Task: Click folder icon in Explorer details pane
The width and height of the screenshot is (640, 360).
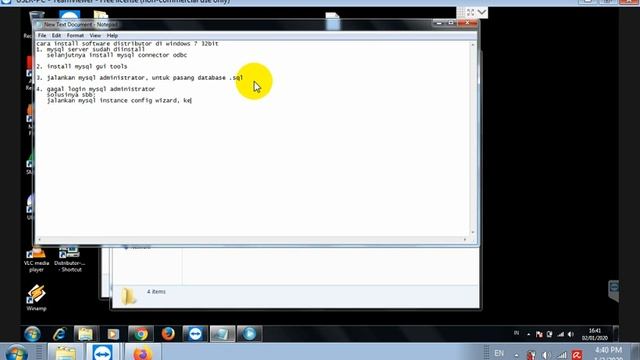Action: (x=128, y=296)
